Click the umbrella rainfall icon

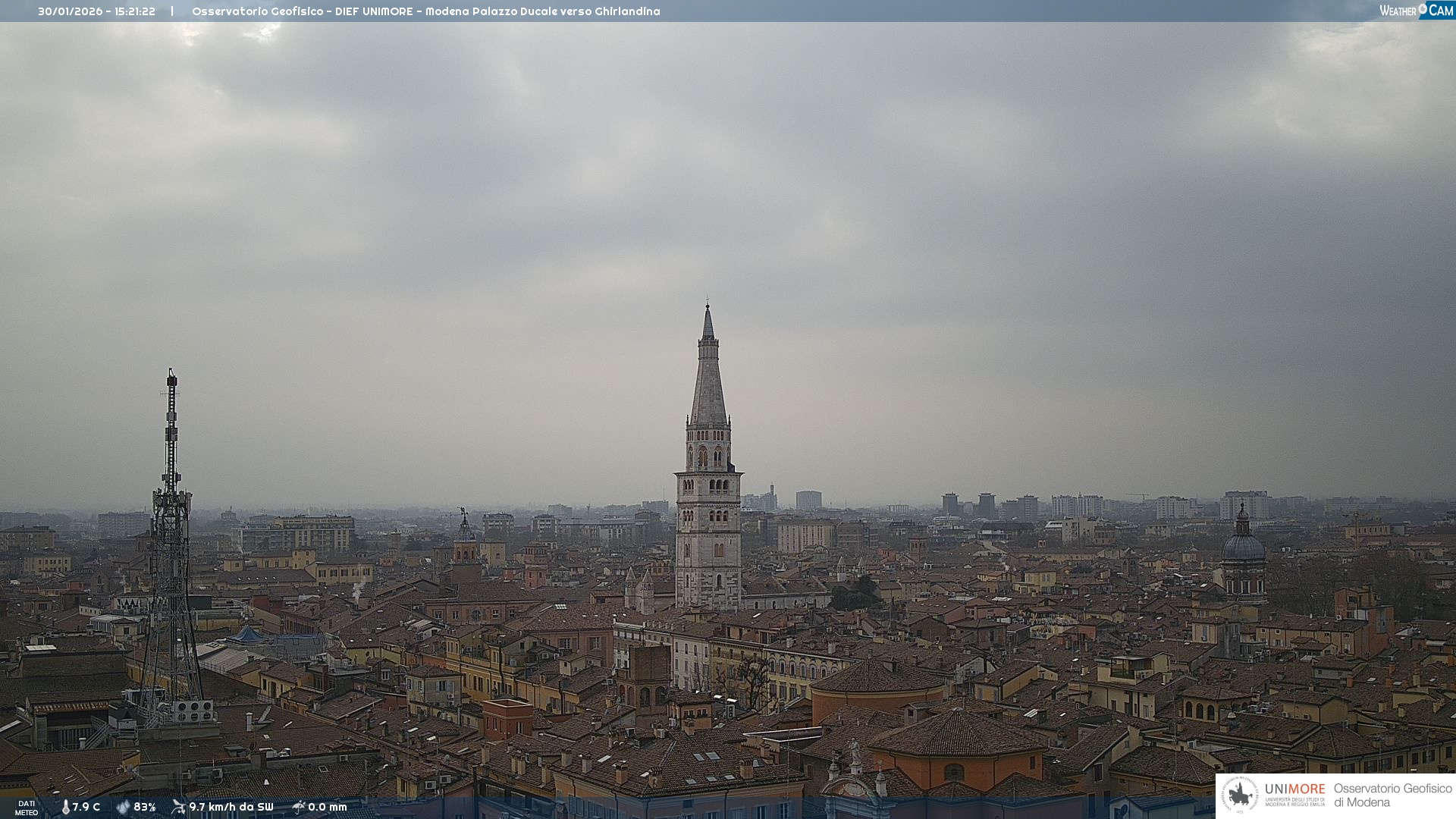pyautogui.click(x=299, y=807)
